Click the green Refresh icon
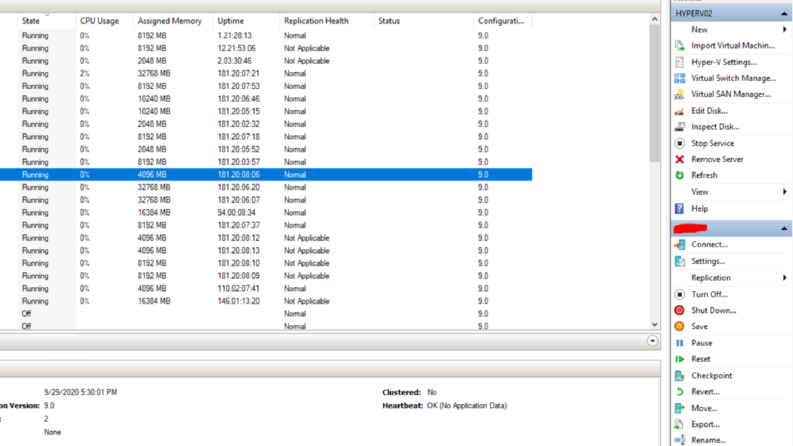793x446 pixels. click(x=680, y=175)
